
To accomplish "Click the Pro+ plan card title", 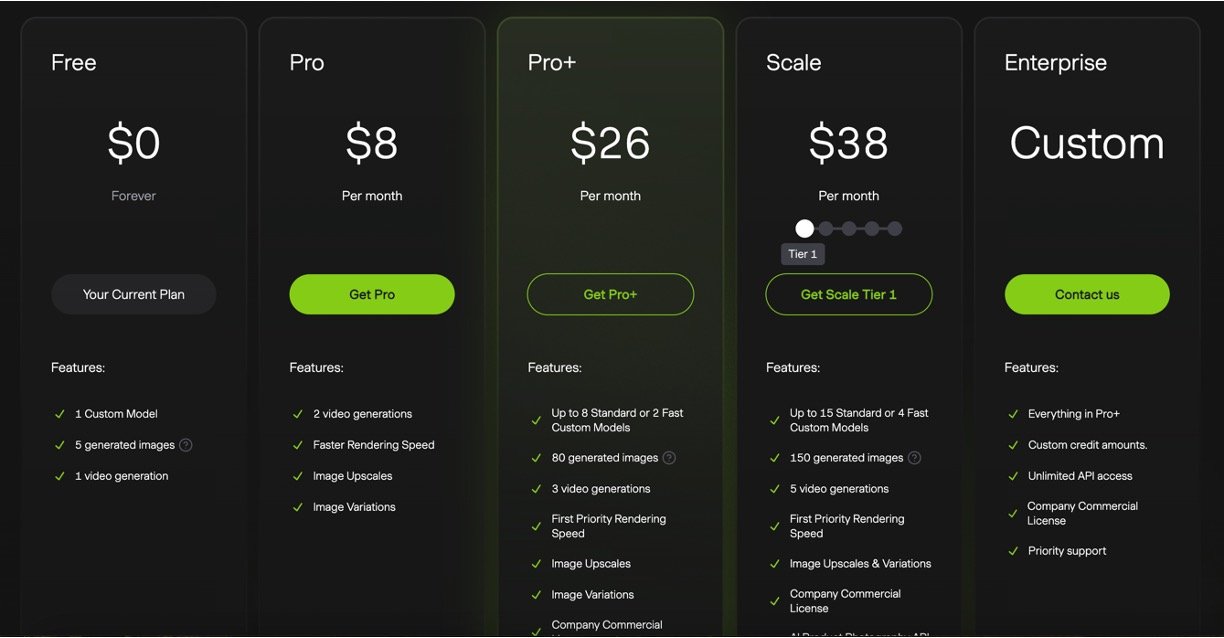I will pos(552,63).
